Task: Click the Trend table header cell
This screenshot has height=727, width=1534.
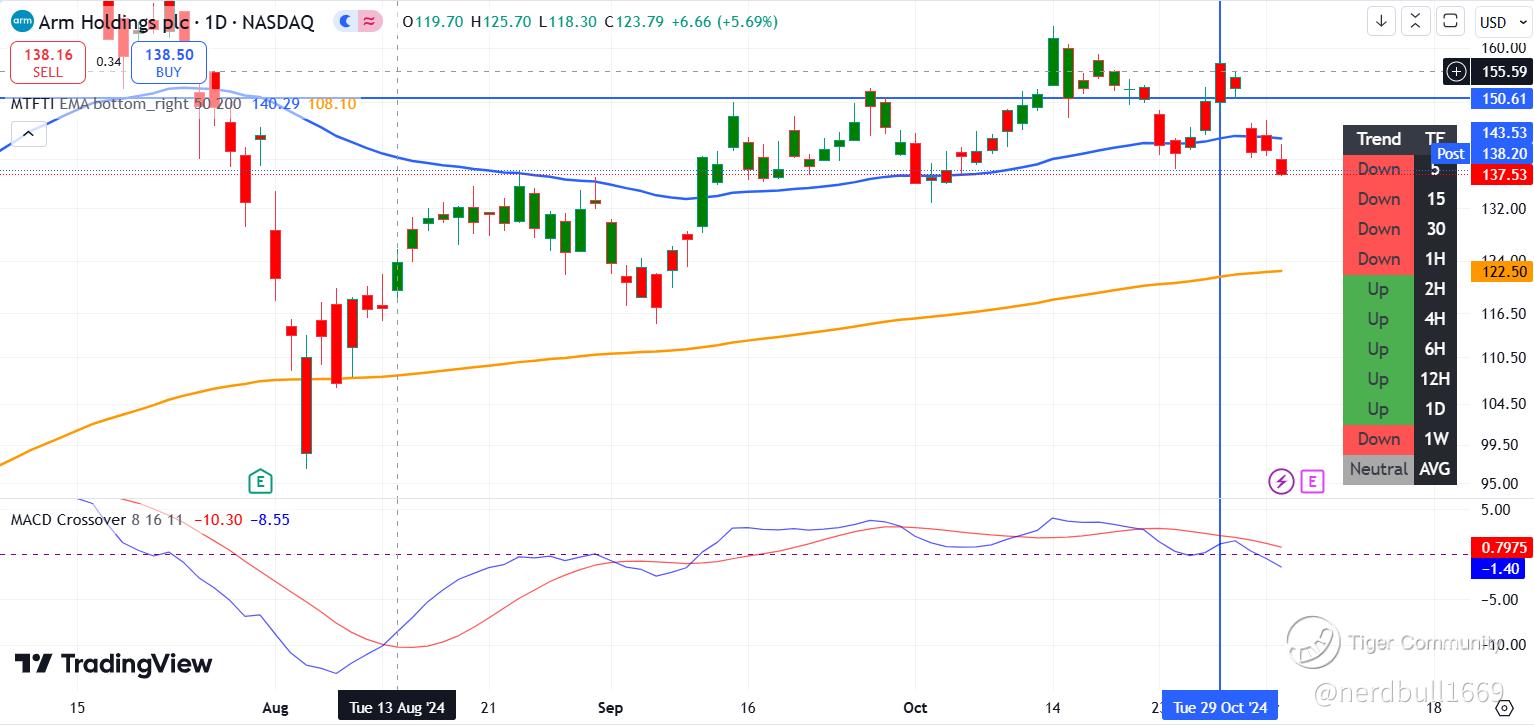Action: [1379, 139]
